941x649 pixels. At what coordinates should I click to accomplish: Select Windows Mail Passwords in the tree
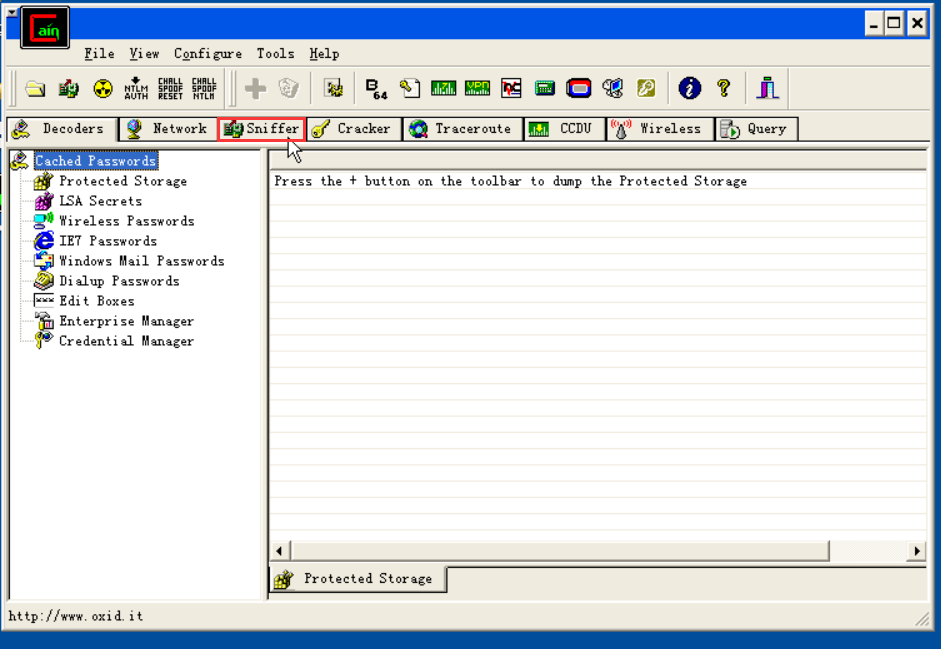142,261
